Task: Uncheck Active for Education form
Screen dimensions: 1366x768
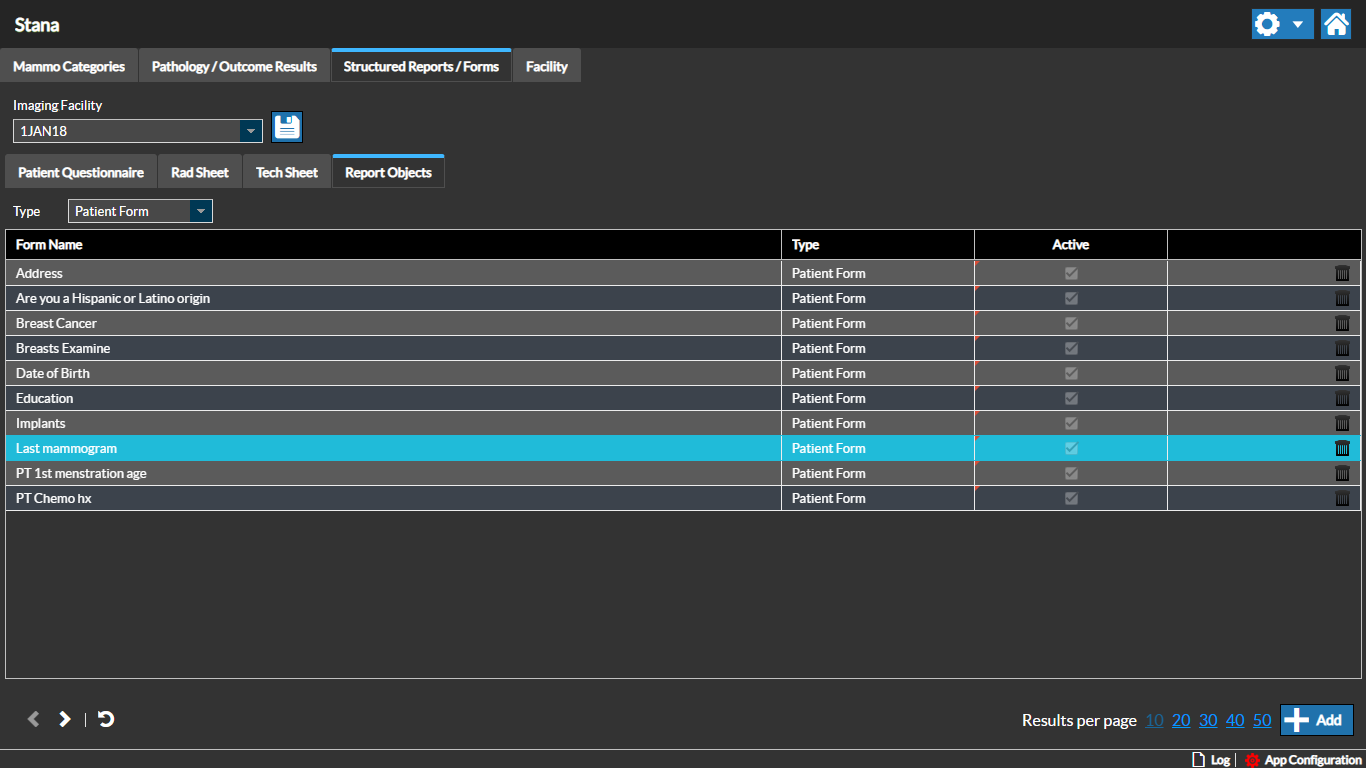Action: [1071, 398]
